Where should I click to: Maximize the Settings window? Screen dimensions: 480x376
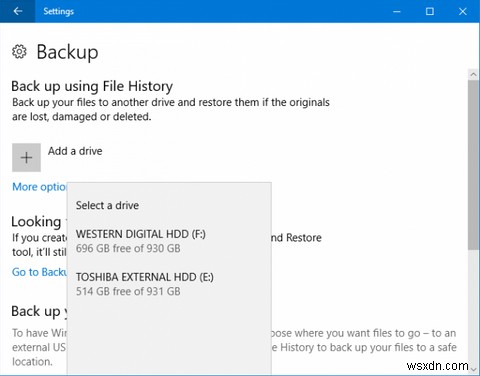430,11
